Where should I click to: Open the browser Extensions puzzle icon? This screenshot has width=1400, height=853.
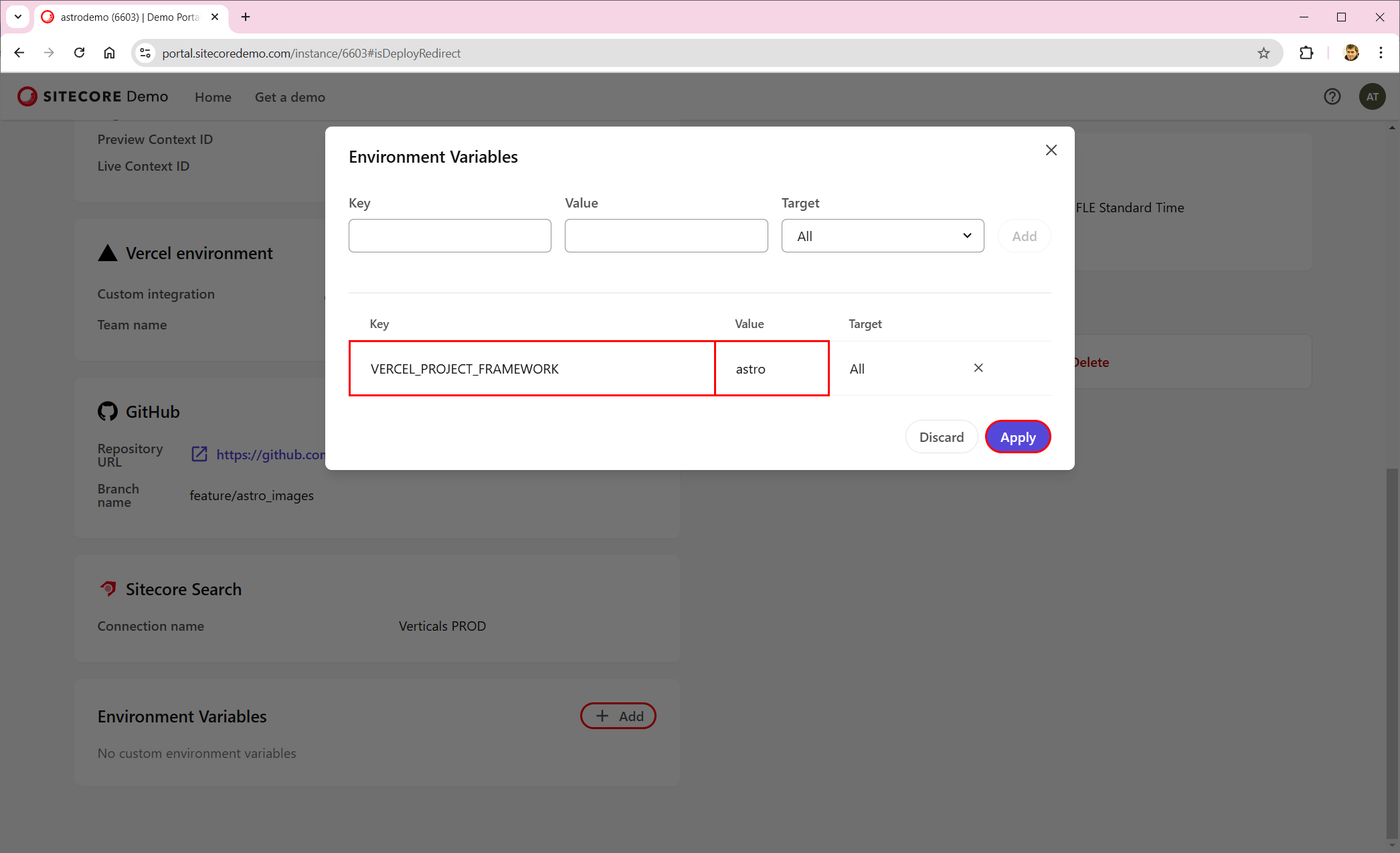click(x=1306, y=53)
